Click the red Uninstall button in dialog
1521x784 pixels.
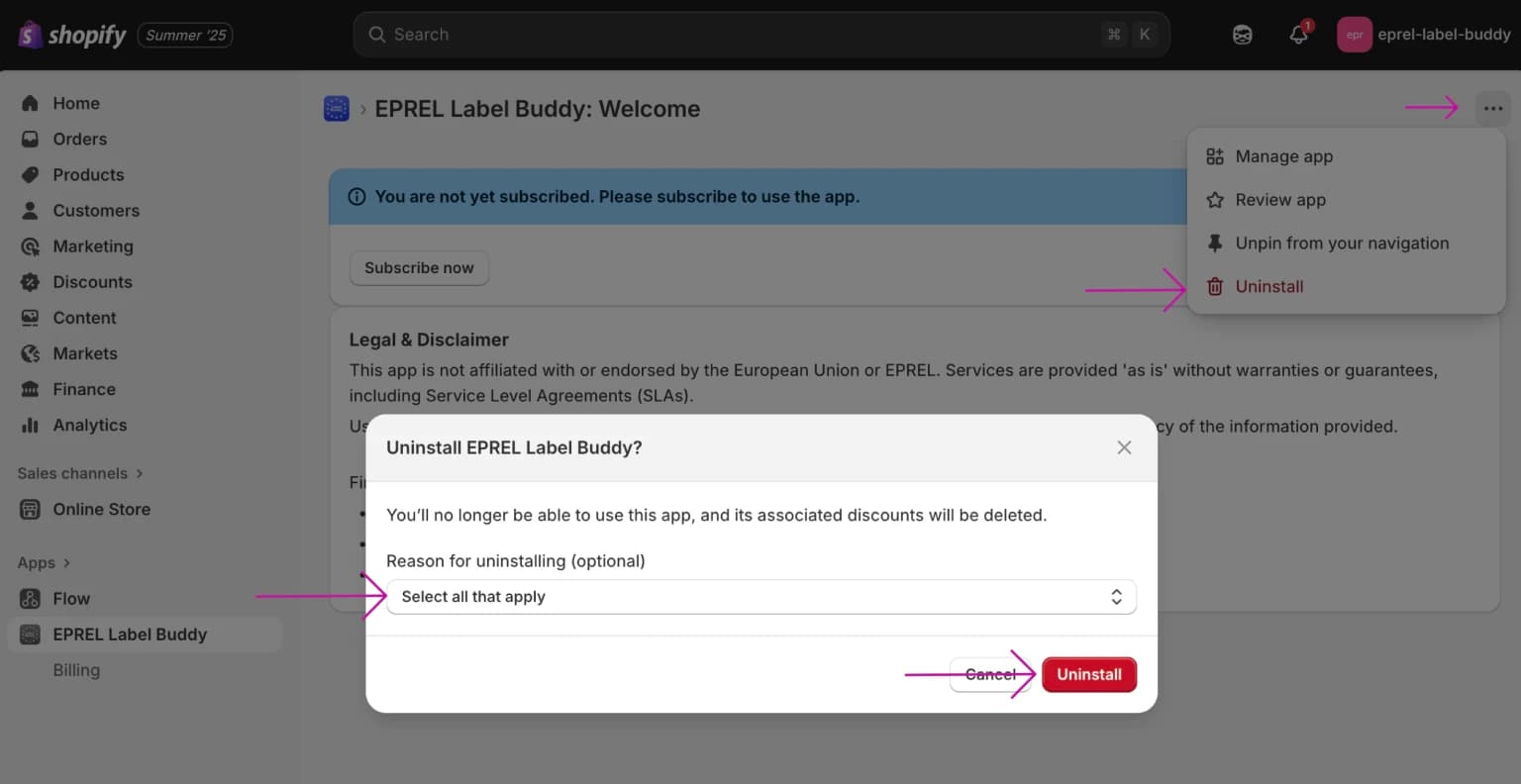[1089, 674]
